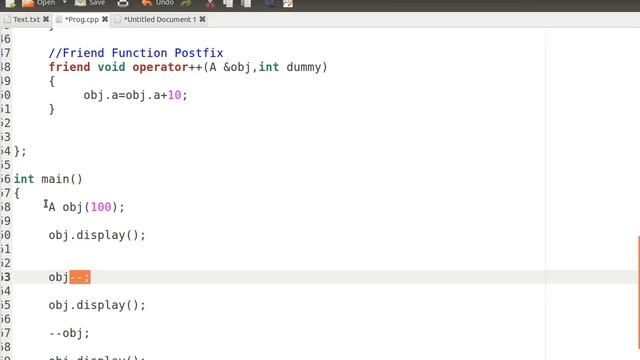This screenshot has width=640, height=360.
Task: Click the closing }; of the class
Action: coord(20,151)
